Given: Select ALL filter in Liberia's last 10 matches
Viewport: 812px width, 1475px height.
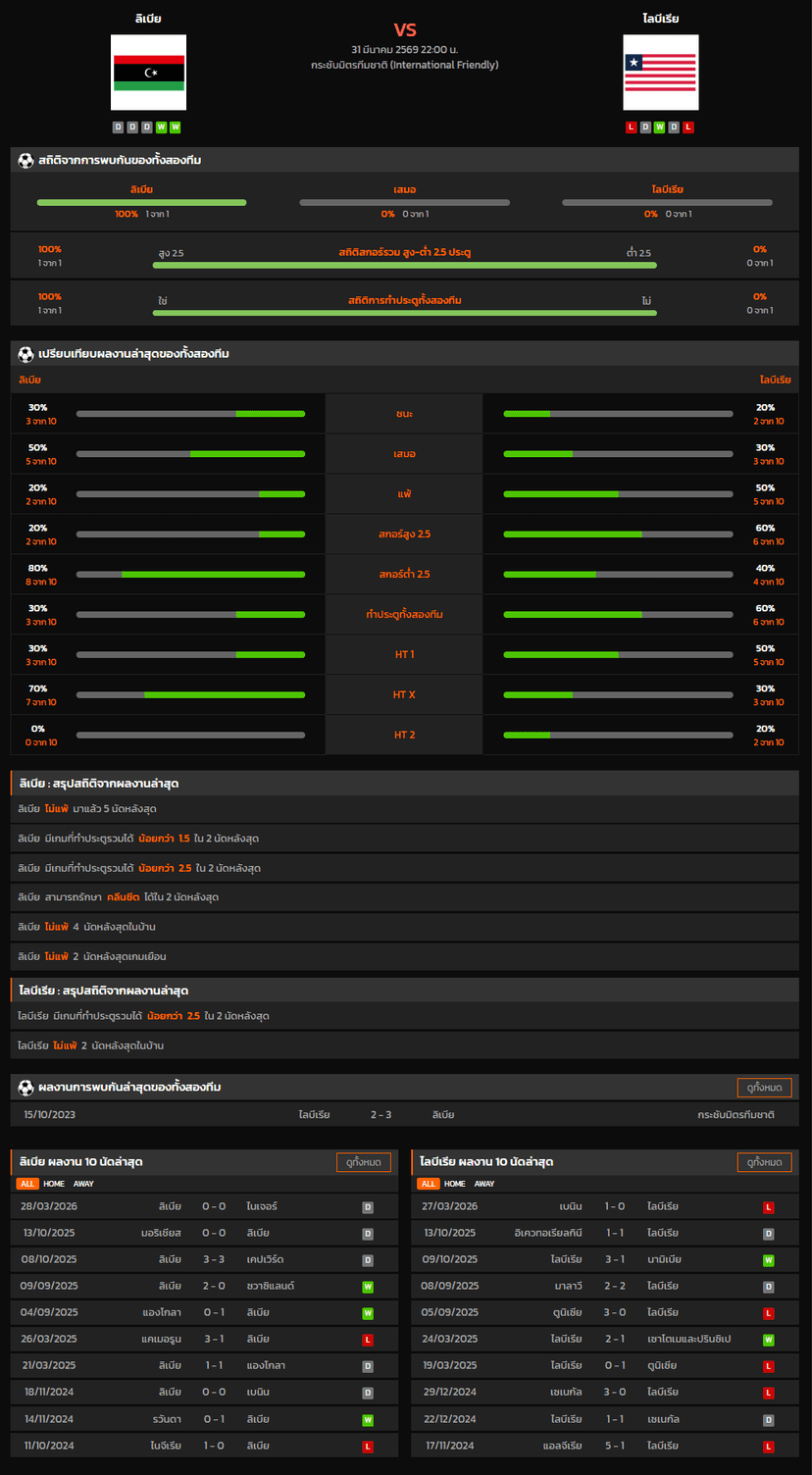Looking at the screenshot, I should click(x=429, y=1184).
